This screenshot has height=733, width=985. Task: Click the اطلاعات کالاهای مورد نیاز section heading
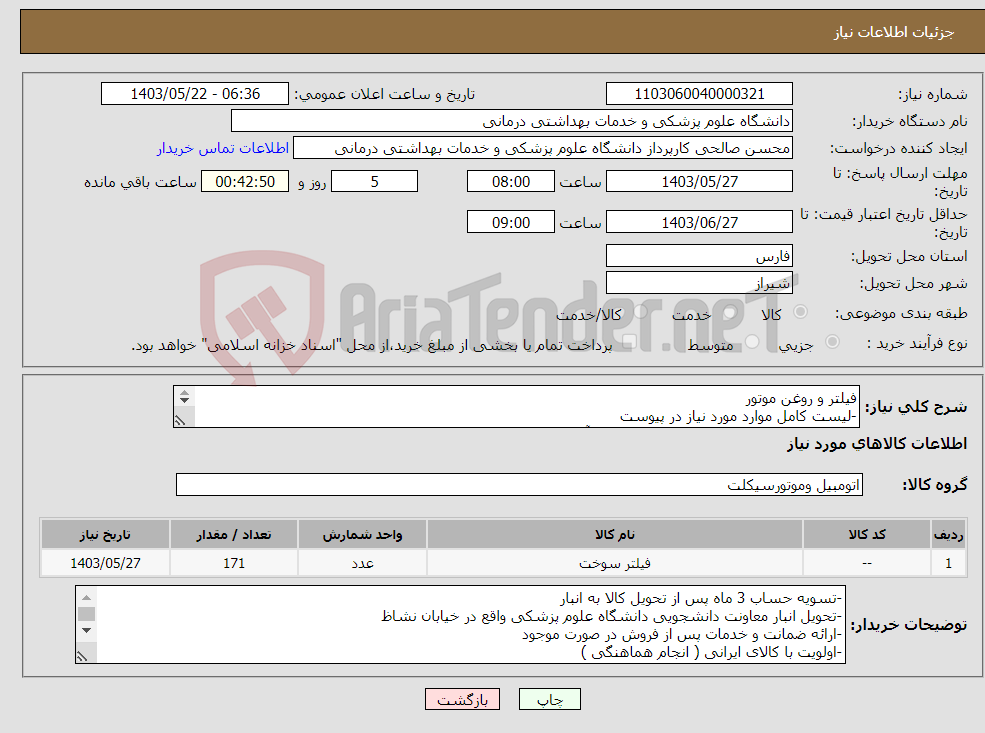pos(877,444)
